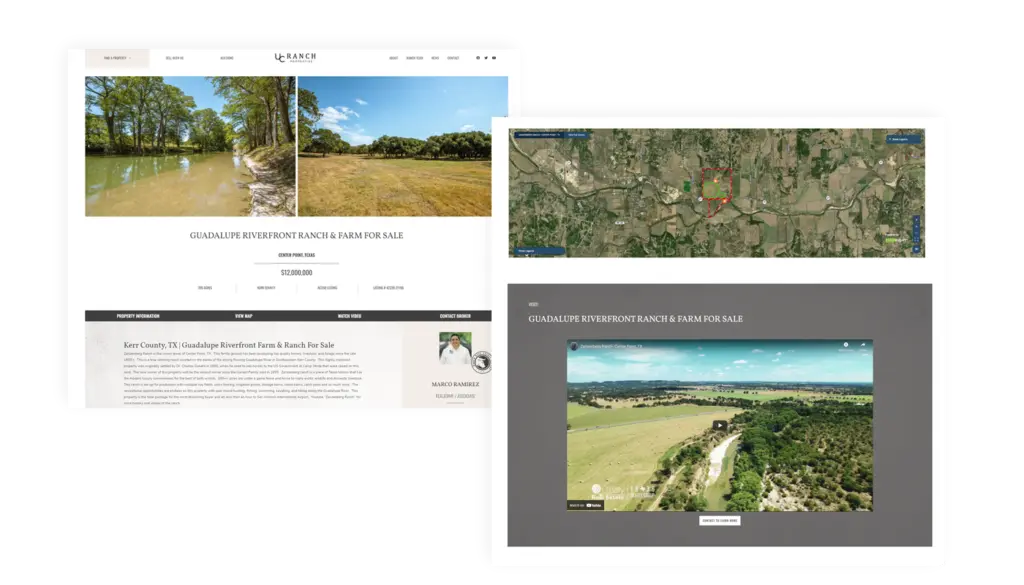Click the YouTube icon in the top navigation
Viewport: 1024px width, 585px height.
click(494, 58)
